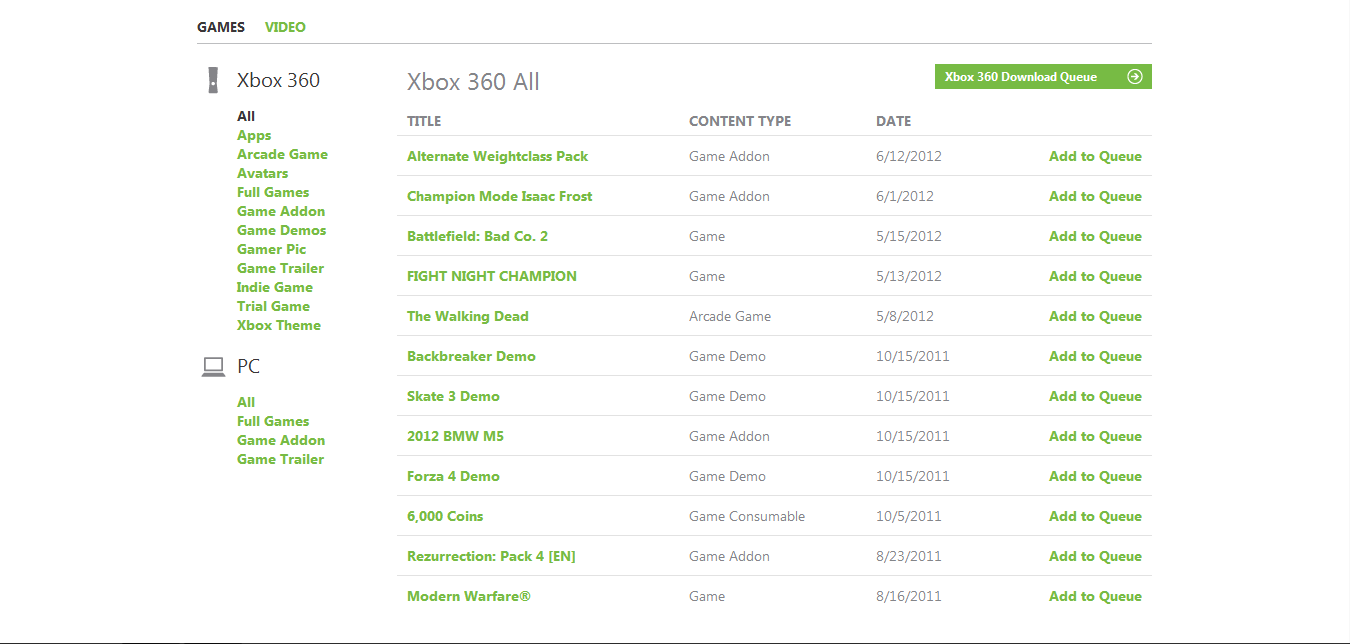
Task: Click the TITLE column header
Action: (424, 121)
